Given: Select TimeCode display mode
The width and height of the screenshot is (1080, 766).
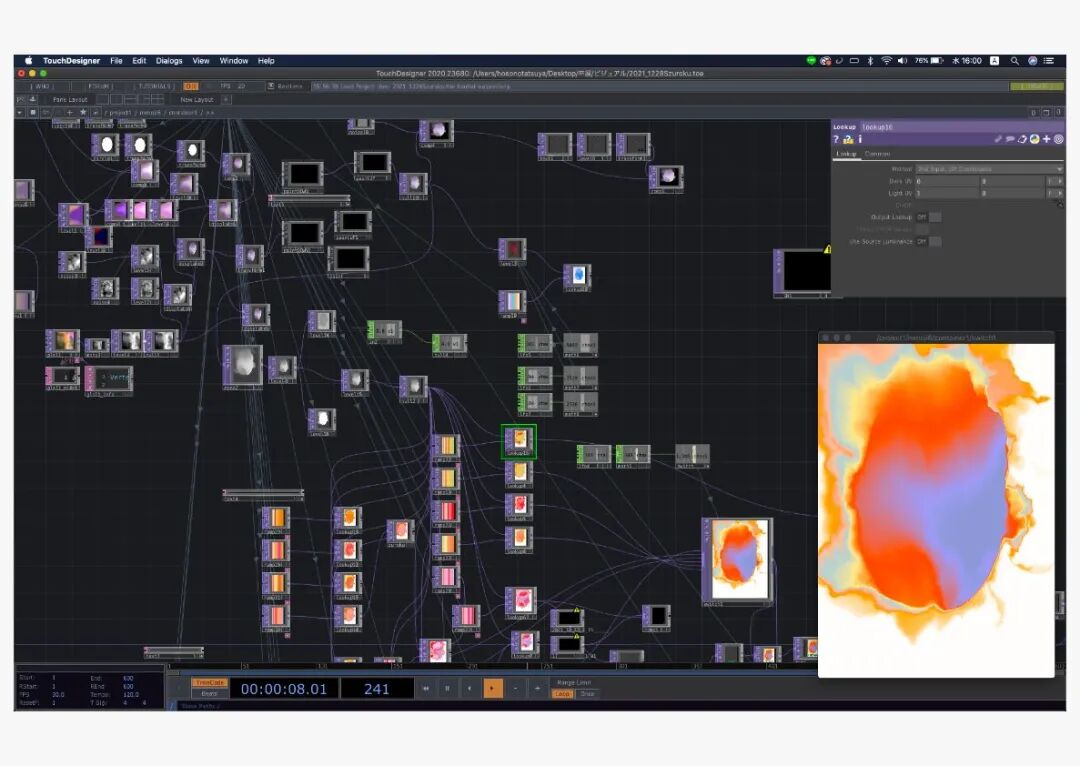Looking at the screenshot, I should click(x=209, y=683).
